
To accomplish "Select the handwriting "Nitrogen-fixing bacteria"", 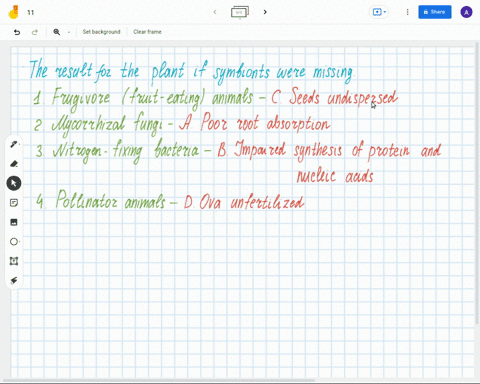I will (126, 151).
